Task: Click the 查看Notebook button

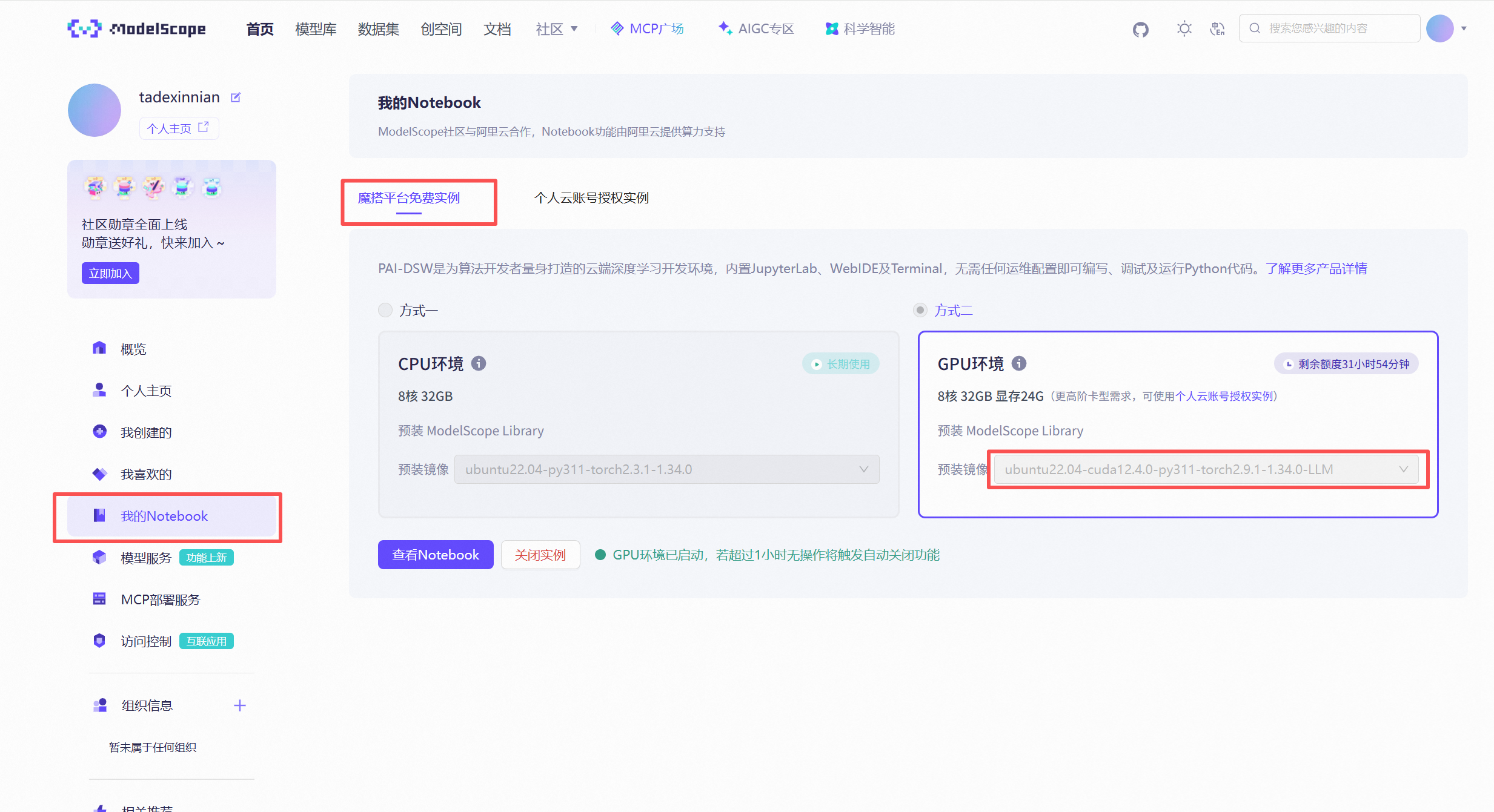Action: (x=436, y=555)
